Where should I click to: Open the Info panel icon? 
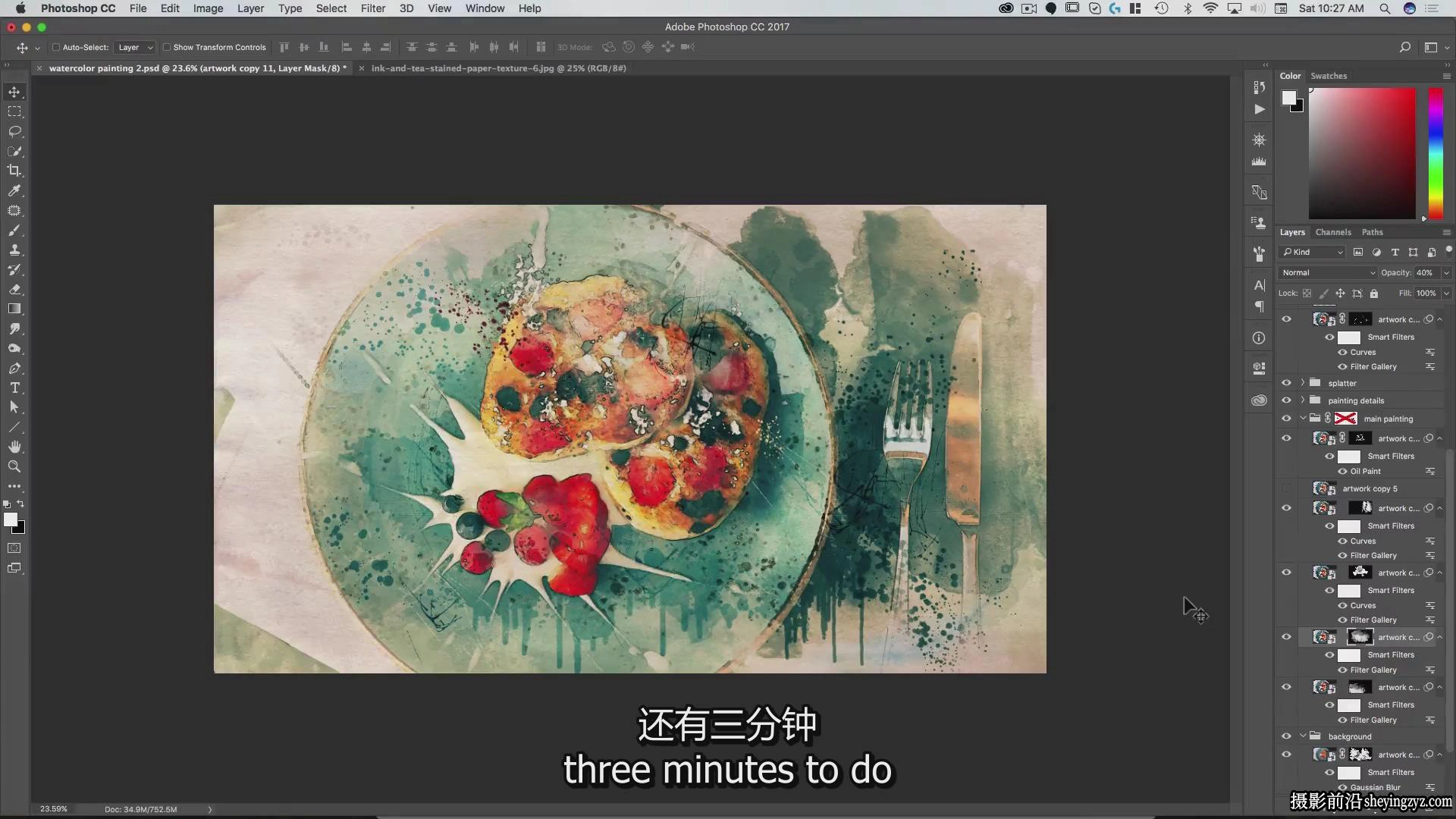click(1259, 338)
